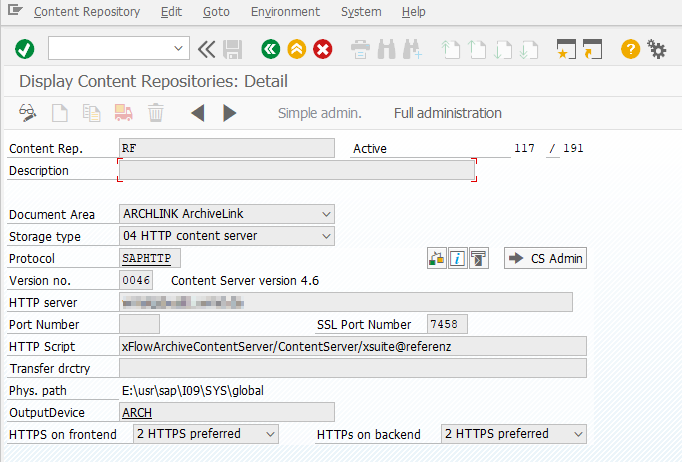Click the red Cancel icon
The width and height of the screenshot is (682, 462).
323,48
